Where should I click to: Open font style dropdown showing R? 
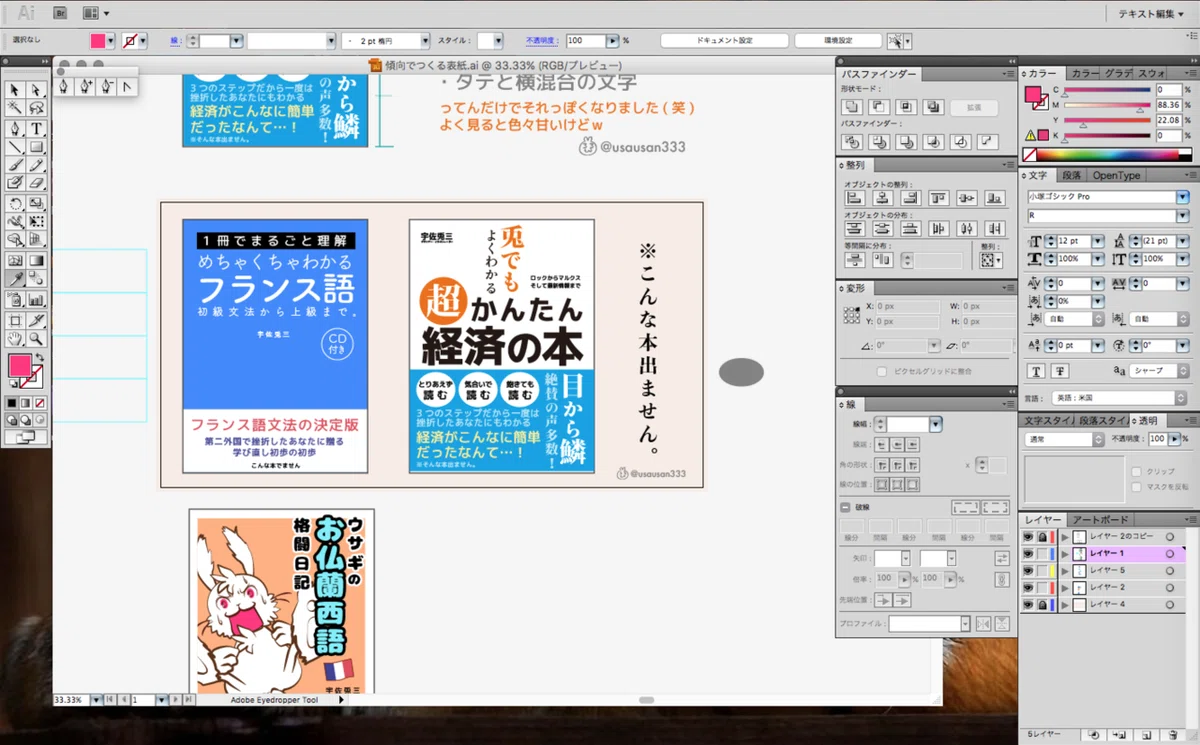(1184, 215)
